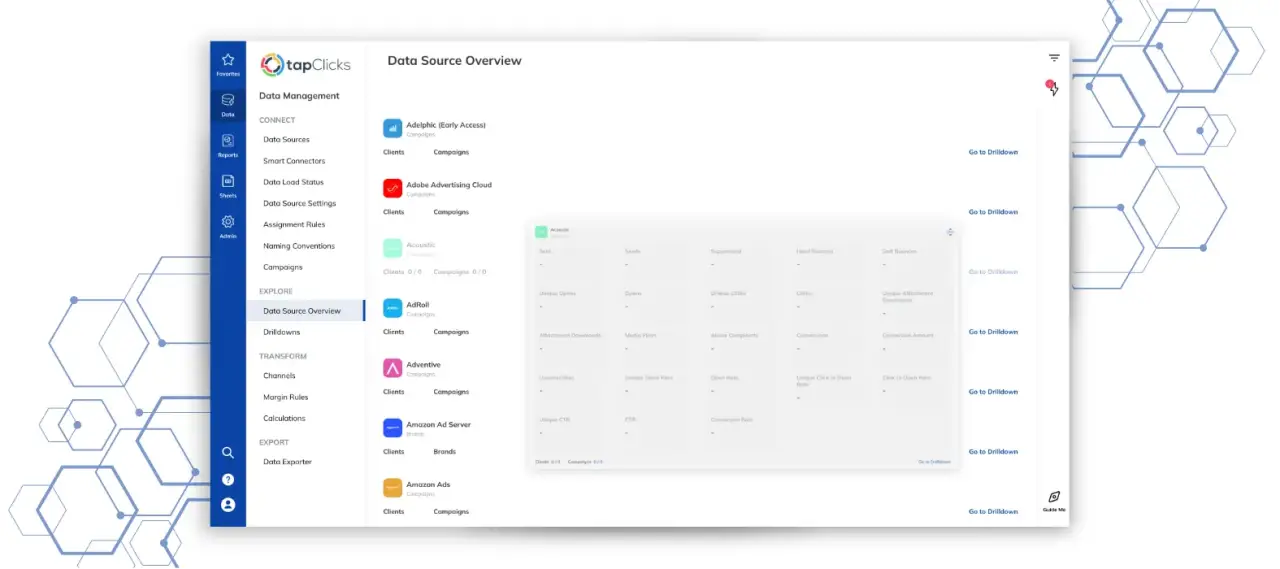1280x569 pixels.
Task: Click the tapClicks logo
Action: click(x=305, y=65)
